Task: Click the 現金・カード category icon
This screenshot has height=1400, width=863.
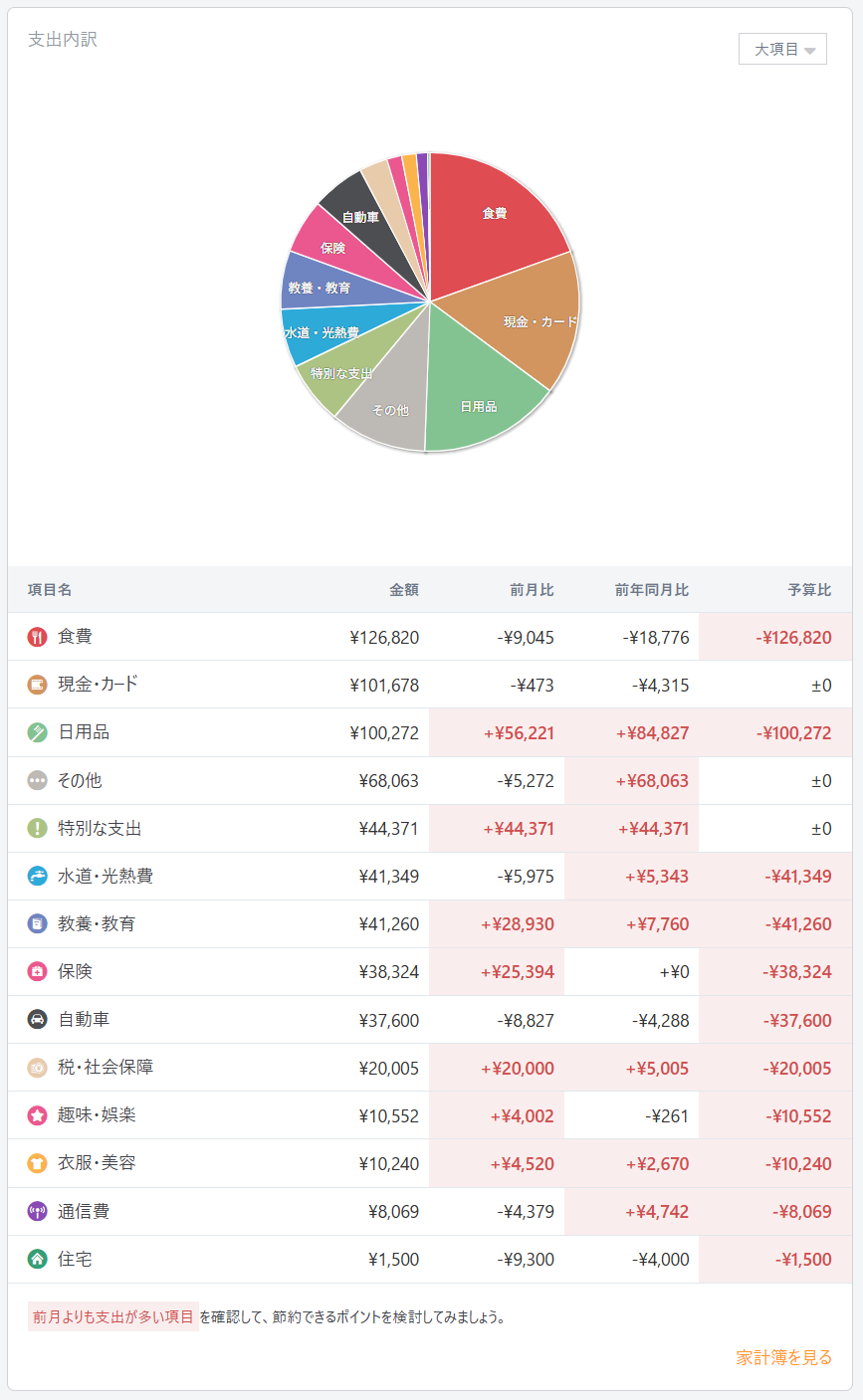Action: [x=37, y=685]
